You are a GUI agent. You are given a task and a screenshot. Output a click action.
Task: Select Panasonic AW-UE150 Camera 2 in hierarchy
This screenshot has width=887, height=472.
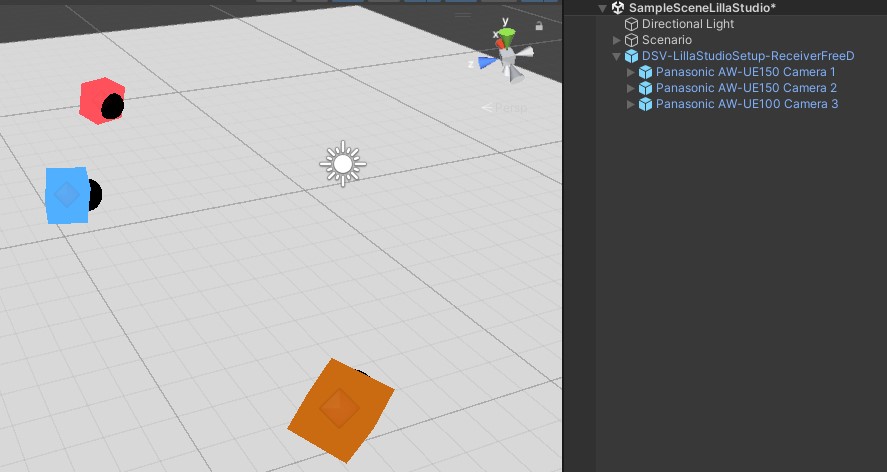746,88
